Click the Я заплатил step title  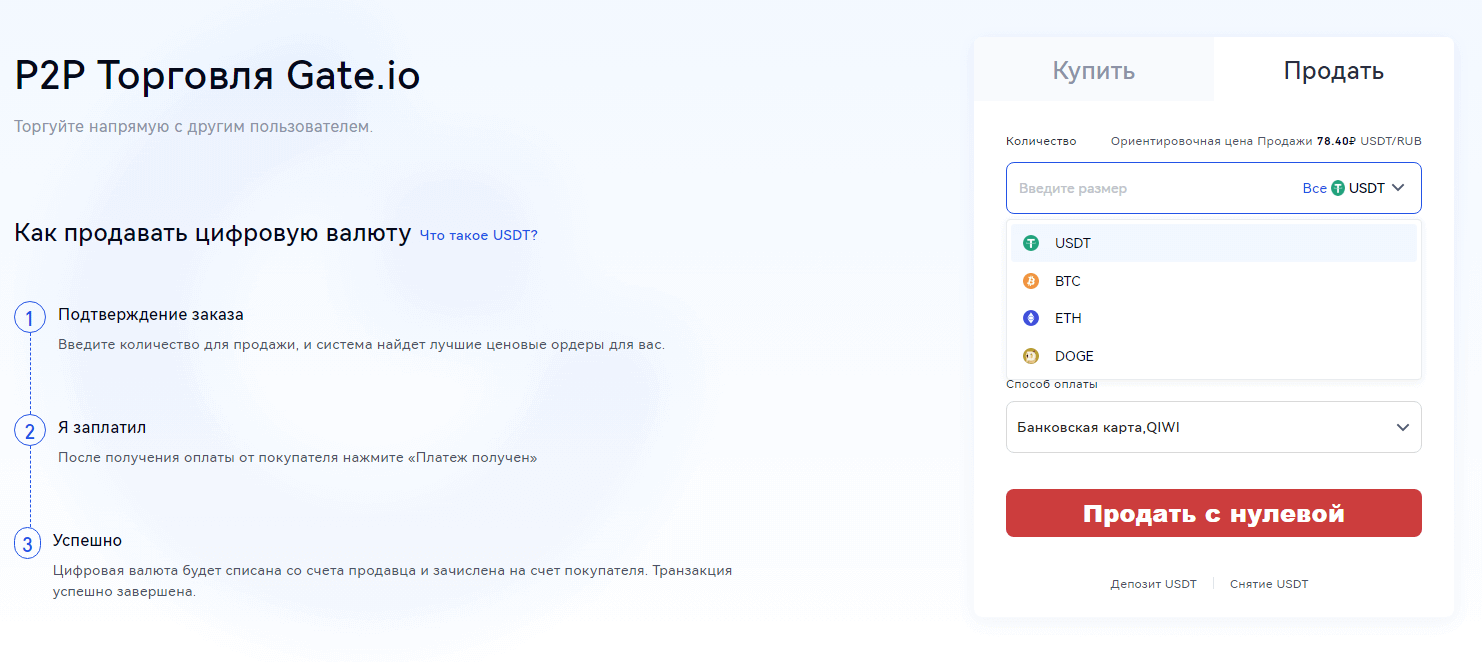pyautogui.click(x=102, y=427)
